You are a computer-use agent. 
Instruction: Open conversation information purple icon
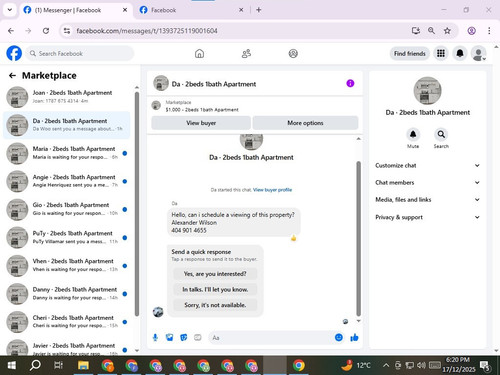(x=350, y=83)
